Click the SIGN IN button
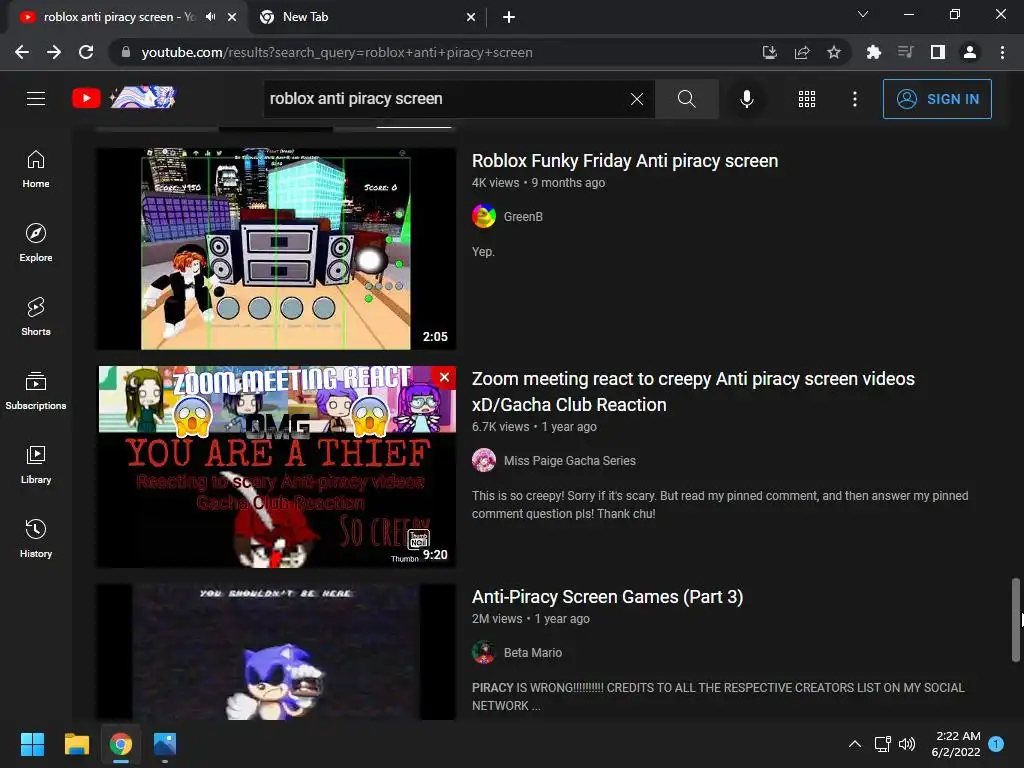 click(936, 99)
